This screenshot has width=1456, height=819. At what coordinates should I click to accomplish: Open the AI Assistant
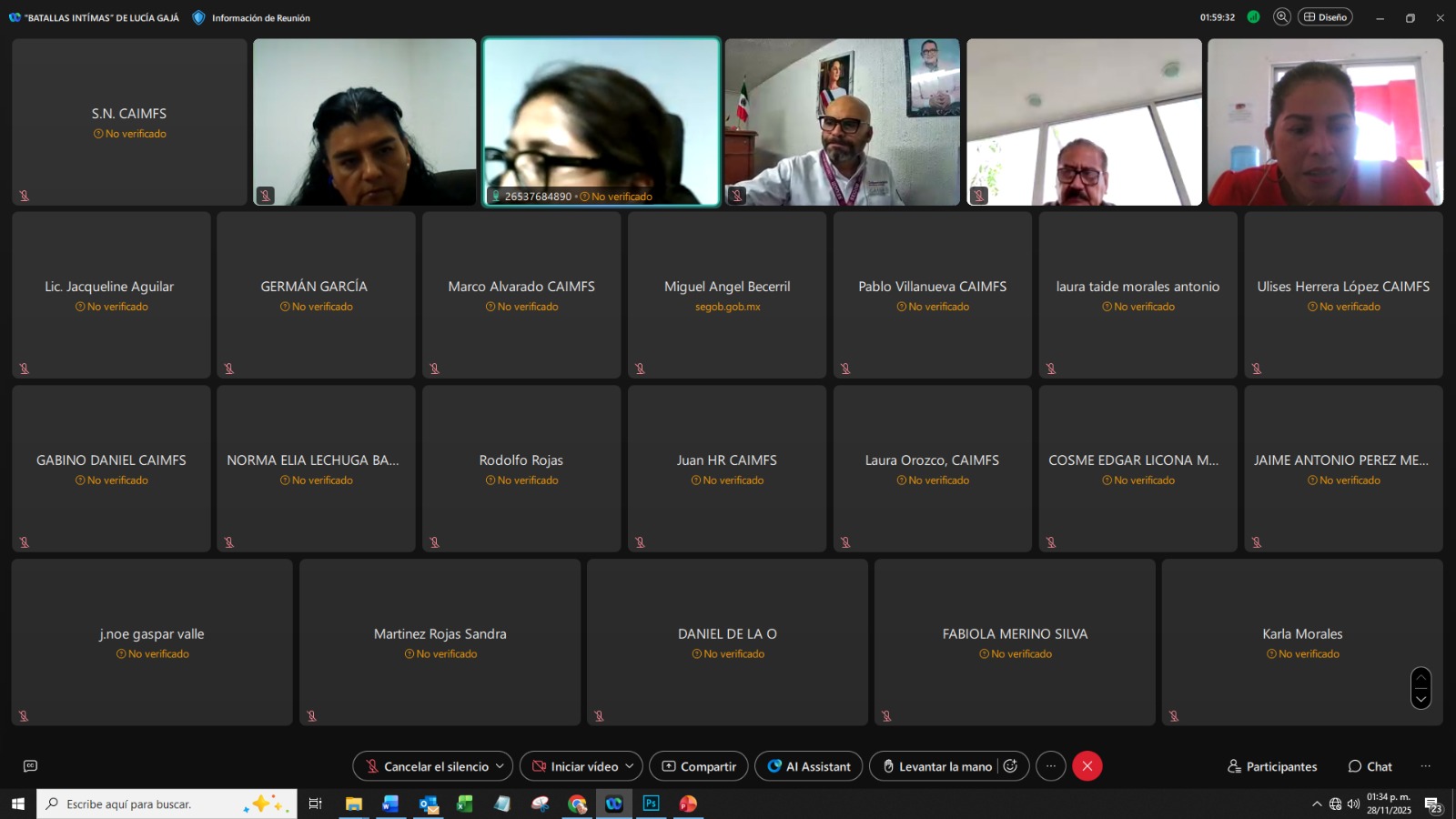(808, 766)
